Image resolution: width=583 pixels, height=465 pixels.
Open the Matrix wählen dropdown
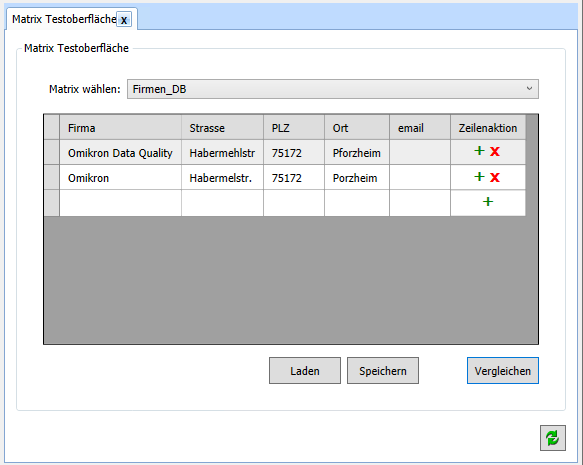coord(333,89)
